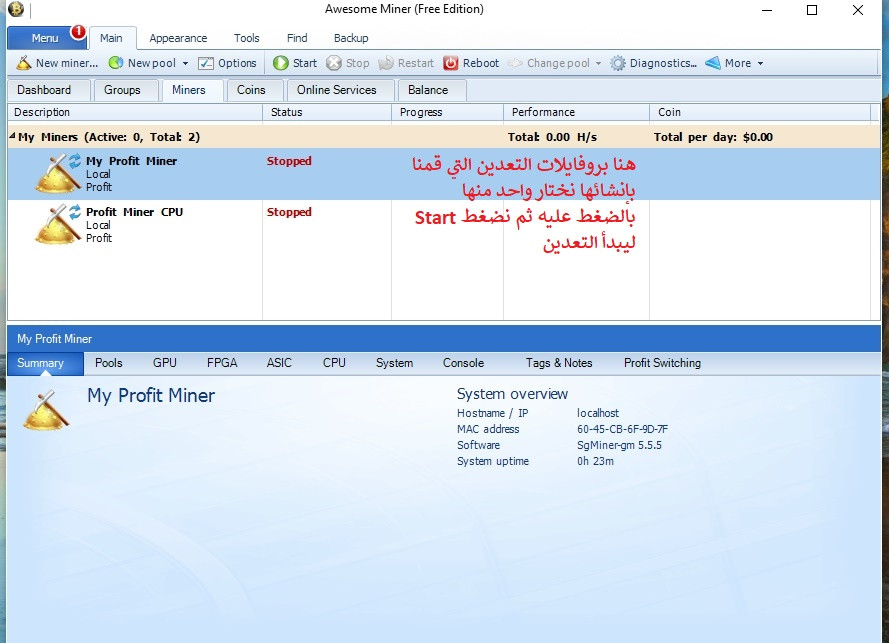Click the blue sync arrows on Profit Miner CPU

tap(75, 212)
